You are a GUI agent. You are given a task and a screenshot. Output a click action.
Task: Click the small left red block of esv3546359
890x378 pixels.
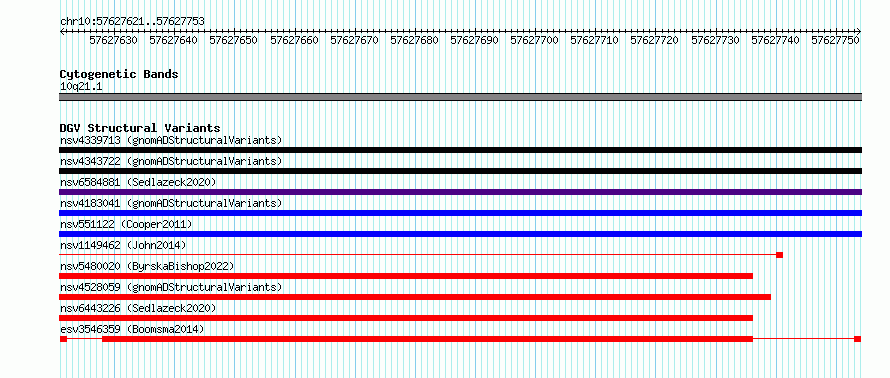[63, 339]
